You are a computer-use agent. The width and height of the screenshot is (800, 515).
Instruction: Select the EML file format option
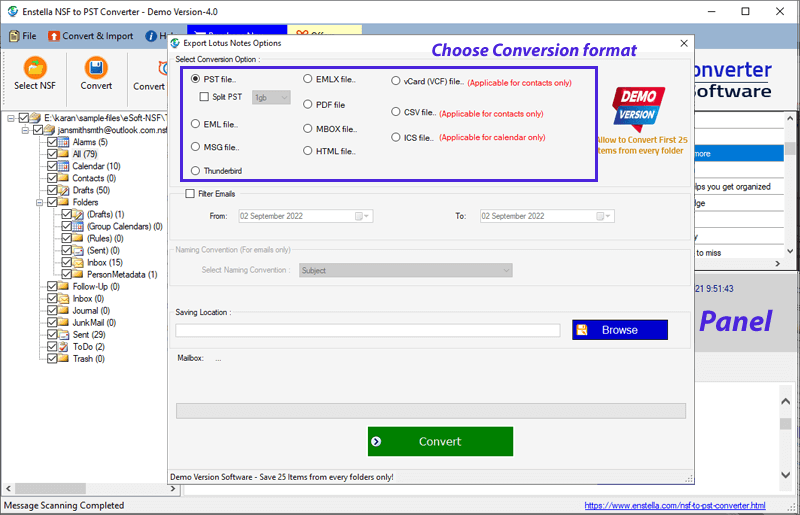195,124
